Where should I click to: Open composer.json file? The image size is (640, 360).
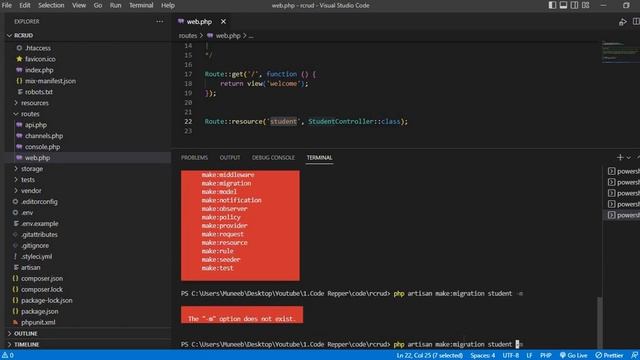42,279
